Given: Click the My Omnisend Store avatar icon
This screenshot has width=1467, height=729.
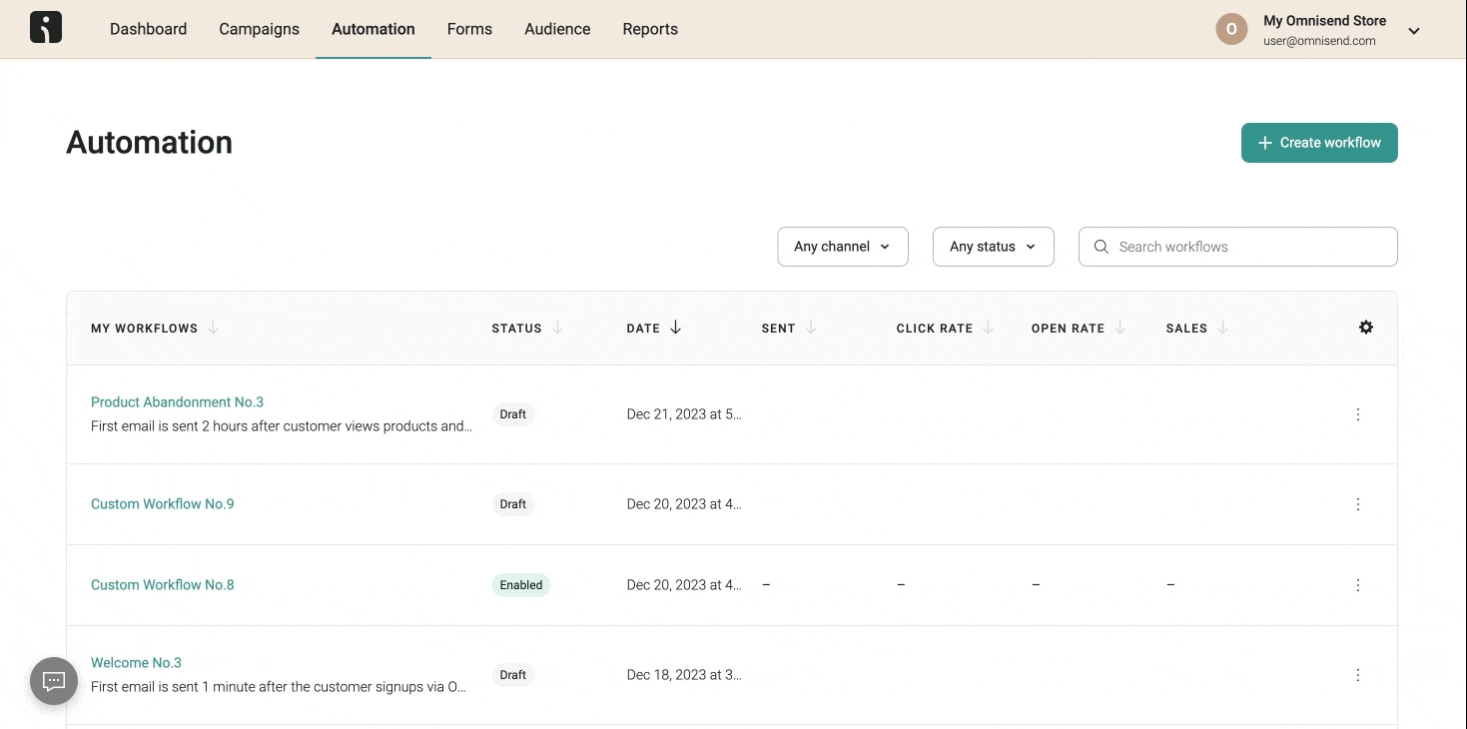Looking at the screenshot, I should (1231, 29).
